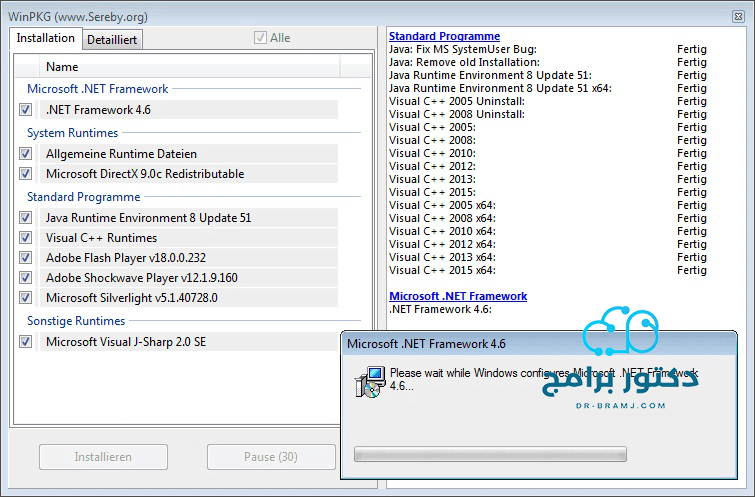
Task: Select the Microsoft DirectX 9.0c Redistributable row
Action: coord(189,173)
